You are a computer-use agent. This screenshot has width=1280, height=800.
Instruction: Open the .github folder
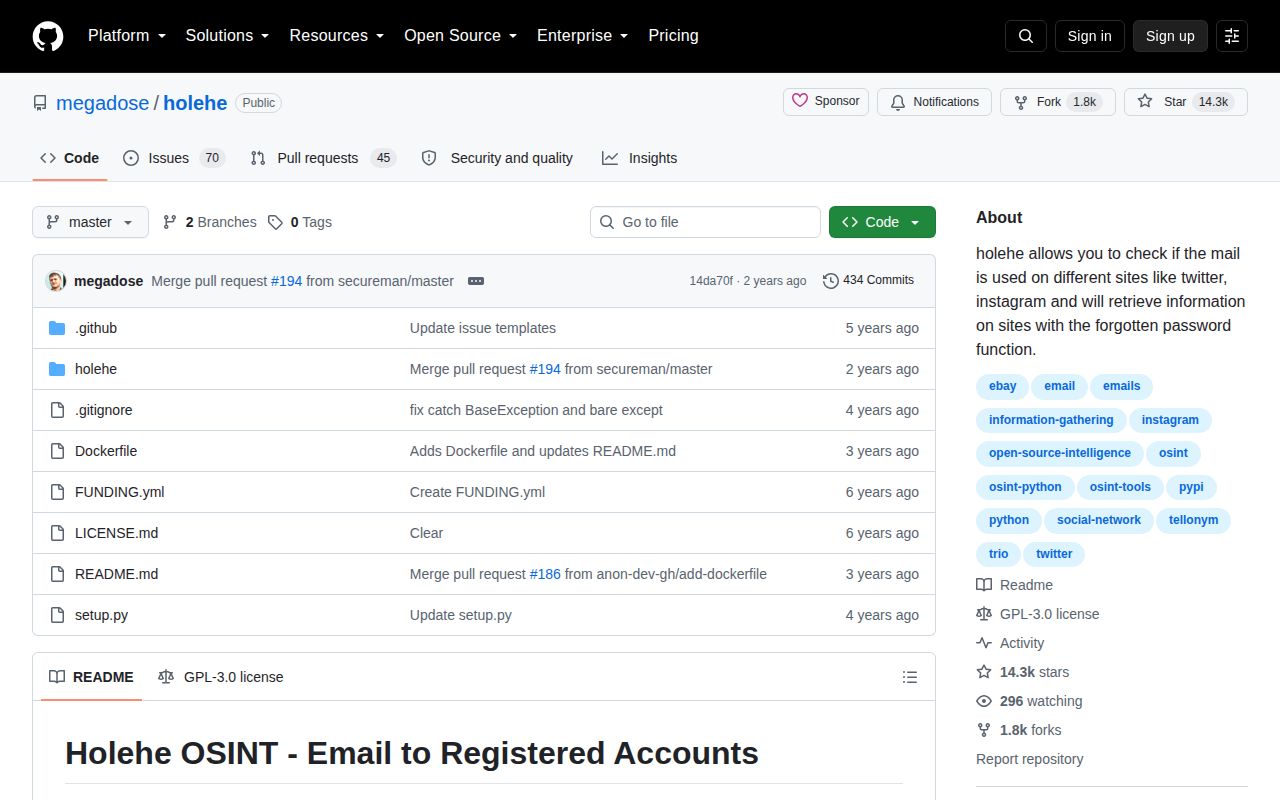(96, 328)
